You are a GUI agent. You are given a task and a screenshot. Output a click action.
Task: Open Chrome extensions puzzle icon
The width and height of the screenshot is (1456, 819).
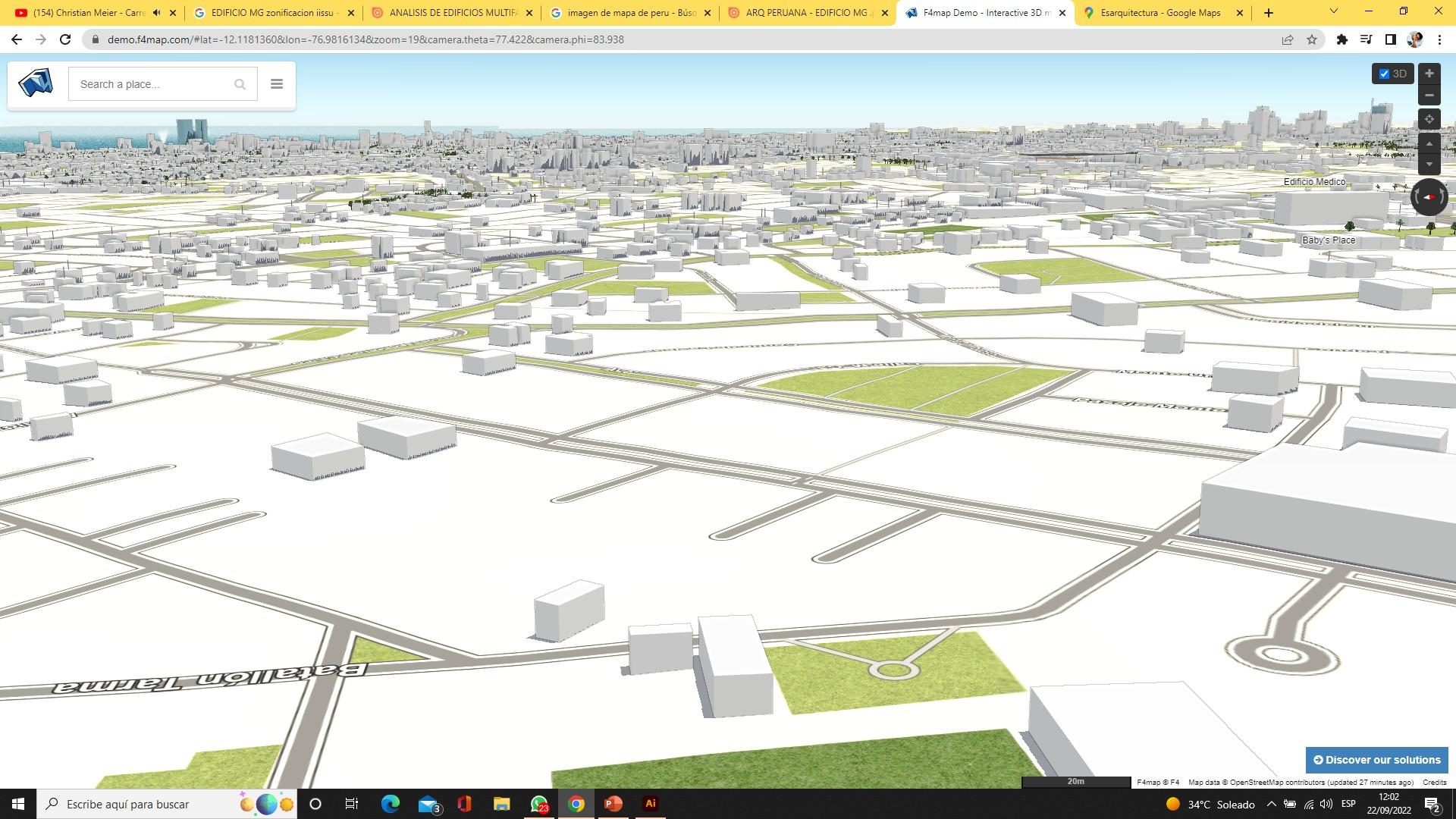1341,39
